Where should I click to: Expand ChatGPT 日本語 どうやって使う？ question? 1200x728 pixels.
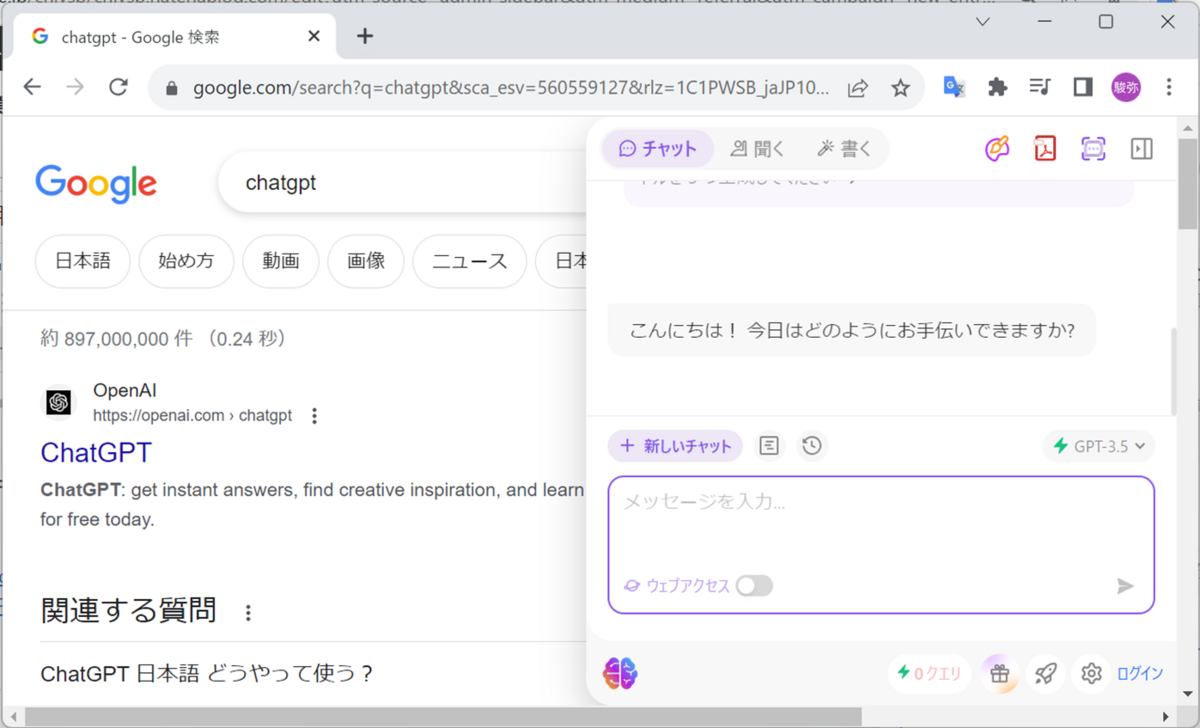206,674
